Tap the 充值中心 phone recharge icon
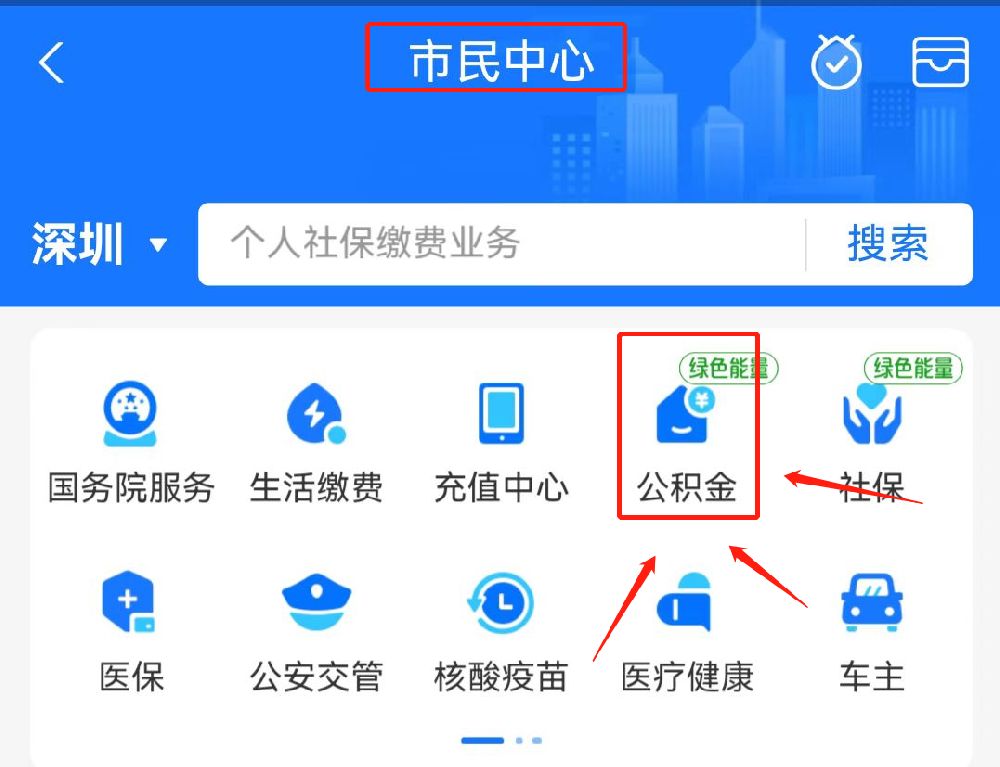This screenshot has width=1000, height=767. 501,413
